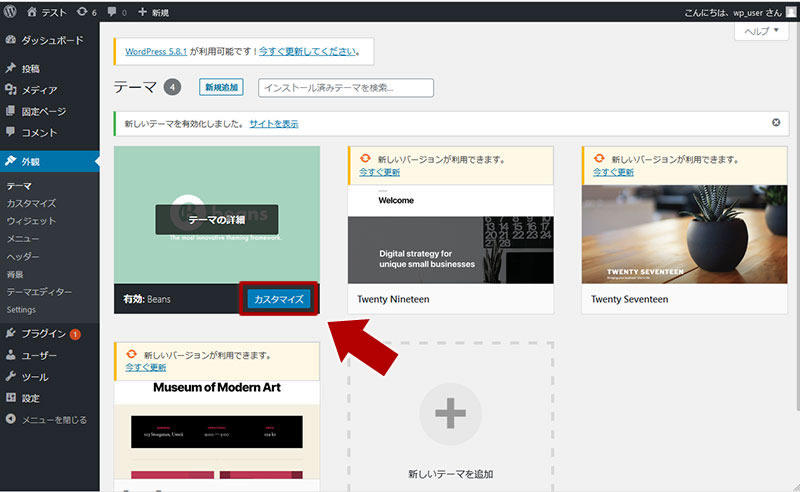Click the Twenty Seventeen theme name

coord(630,300)
